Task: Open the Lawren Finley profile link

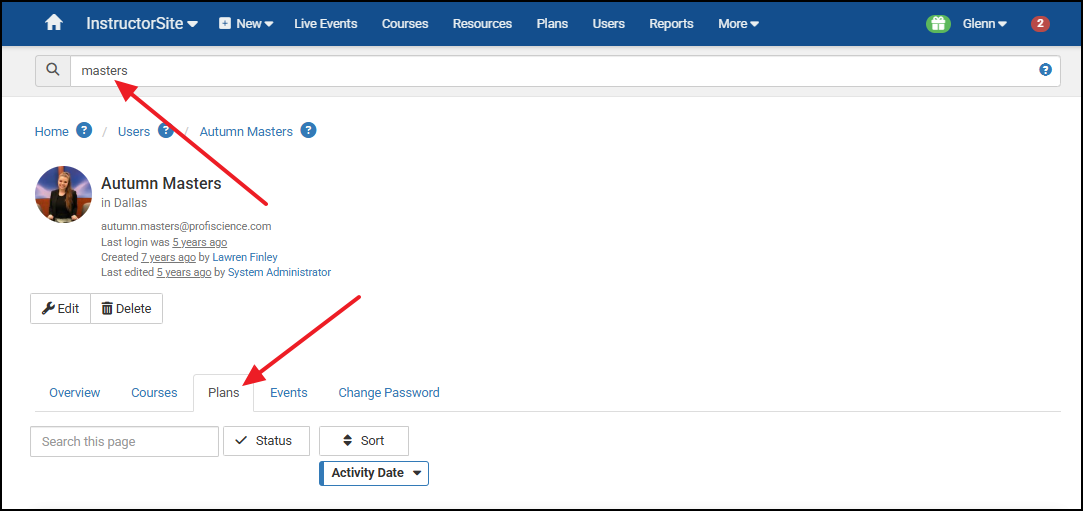Action: (x=245, y=257)
